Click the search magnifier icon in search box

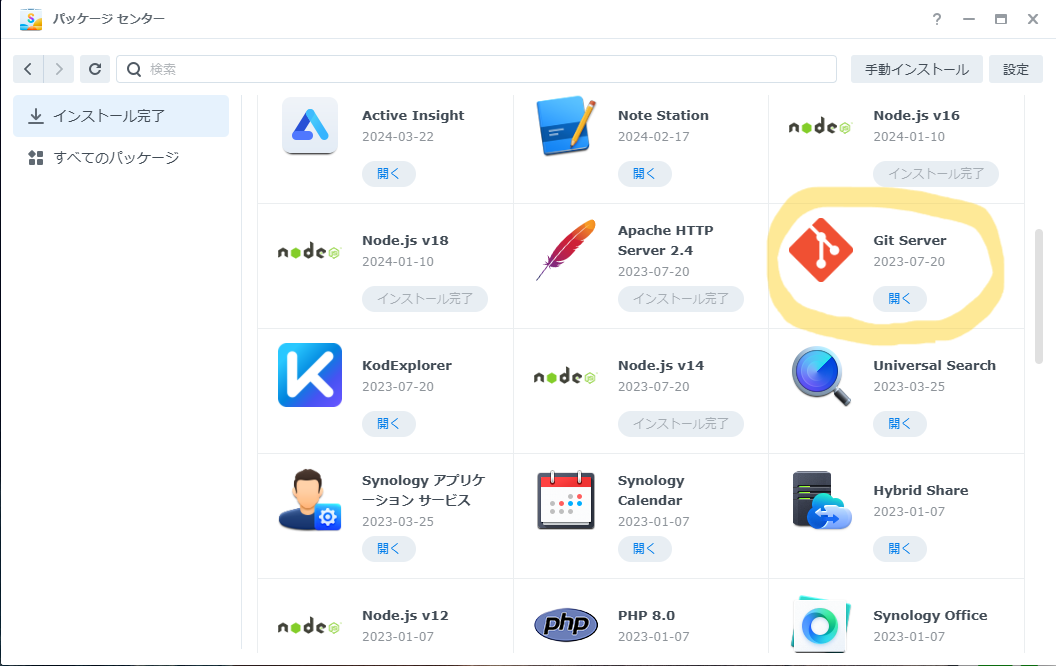(134, 69)
